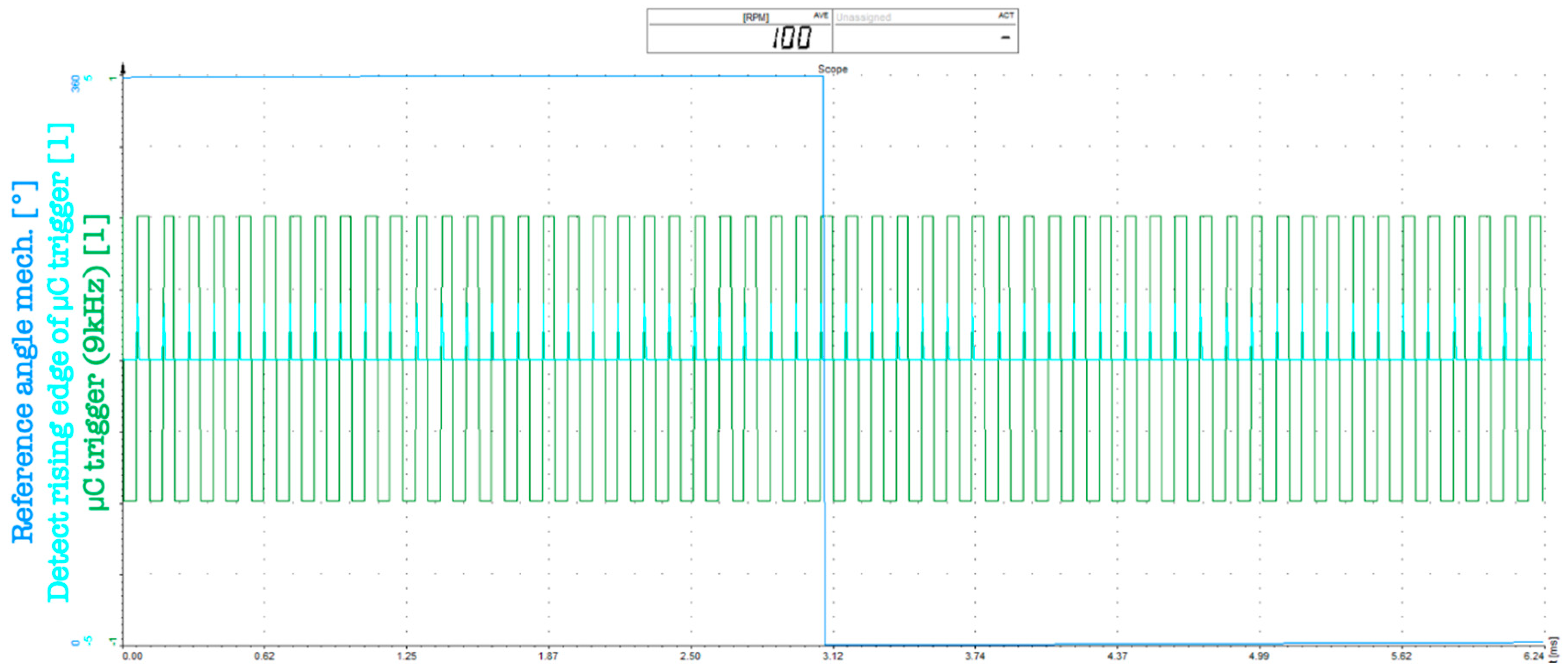This screenshot has width=1568, height=672.
Task: Click the [RPM] channel label
Action: [755, 17]
